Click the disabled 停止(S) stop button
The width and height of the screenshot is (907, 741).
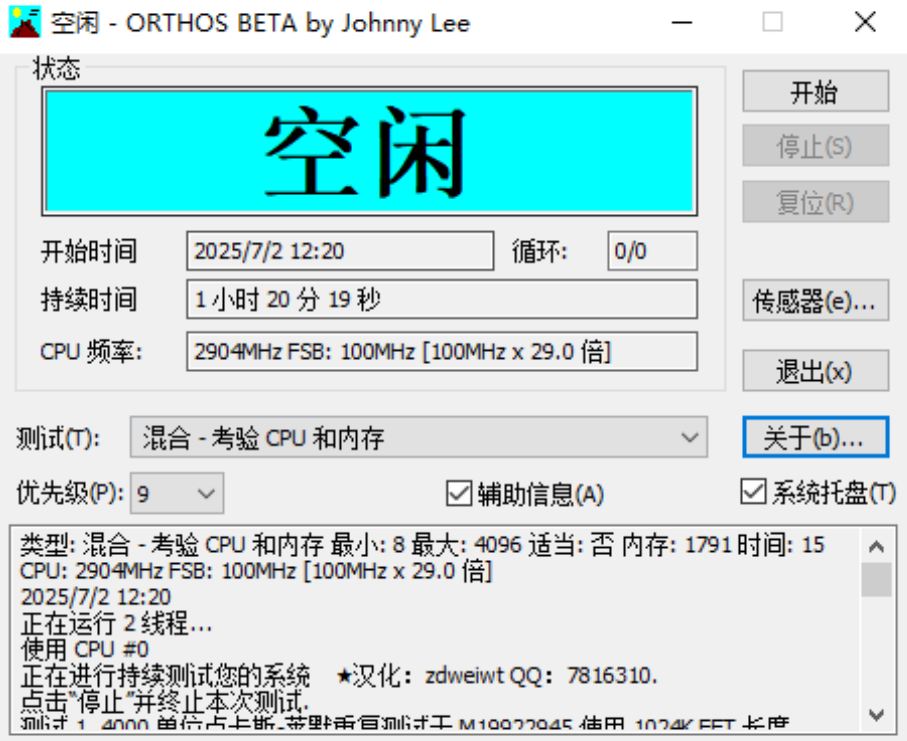[815, 146]
